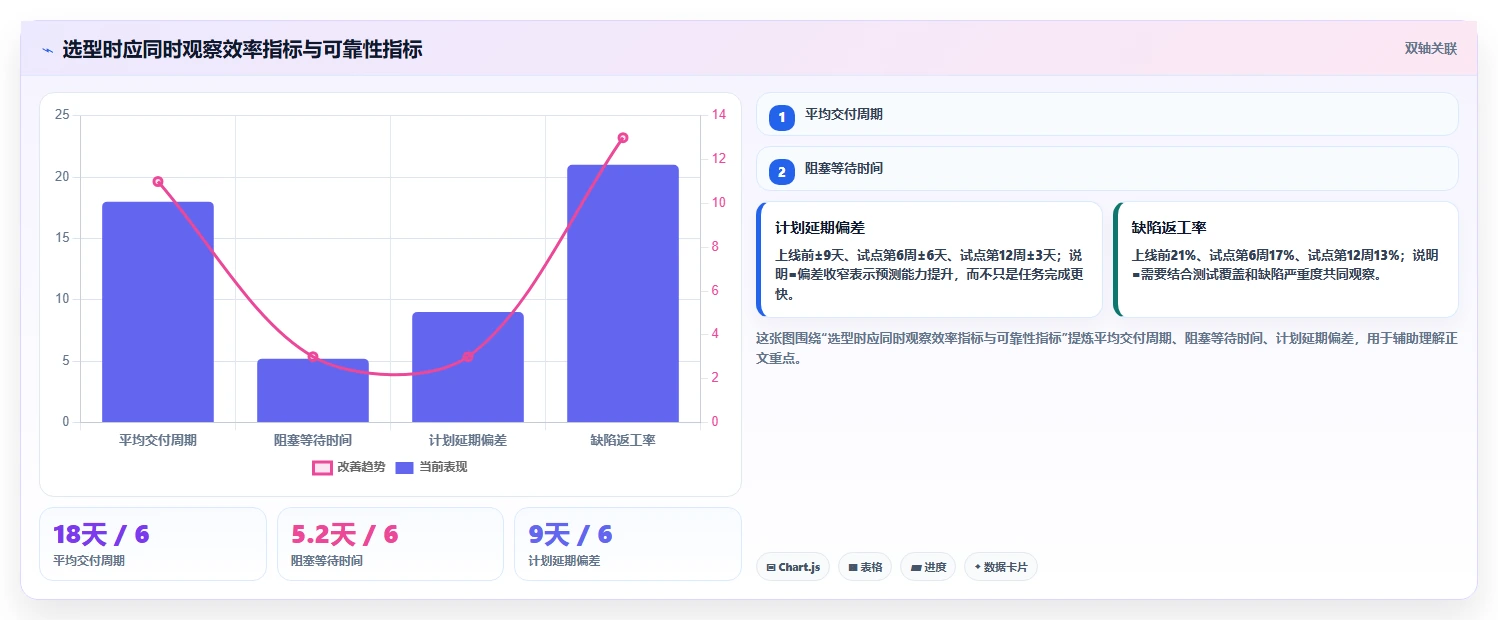Toggle the 改善趋势 legend entry
Viewport: 1498px width, 620px height.
(x=348, y=467)
